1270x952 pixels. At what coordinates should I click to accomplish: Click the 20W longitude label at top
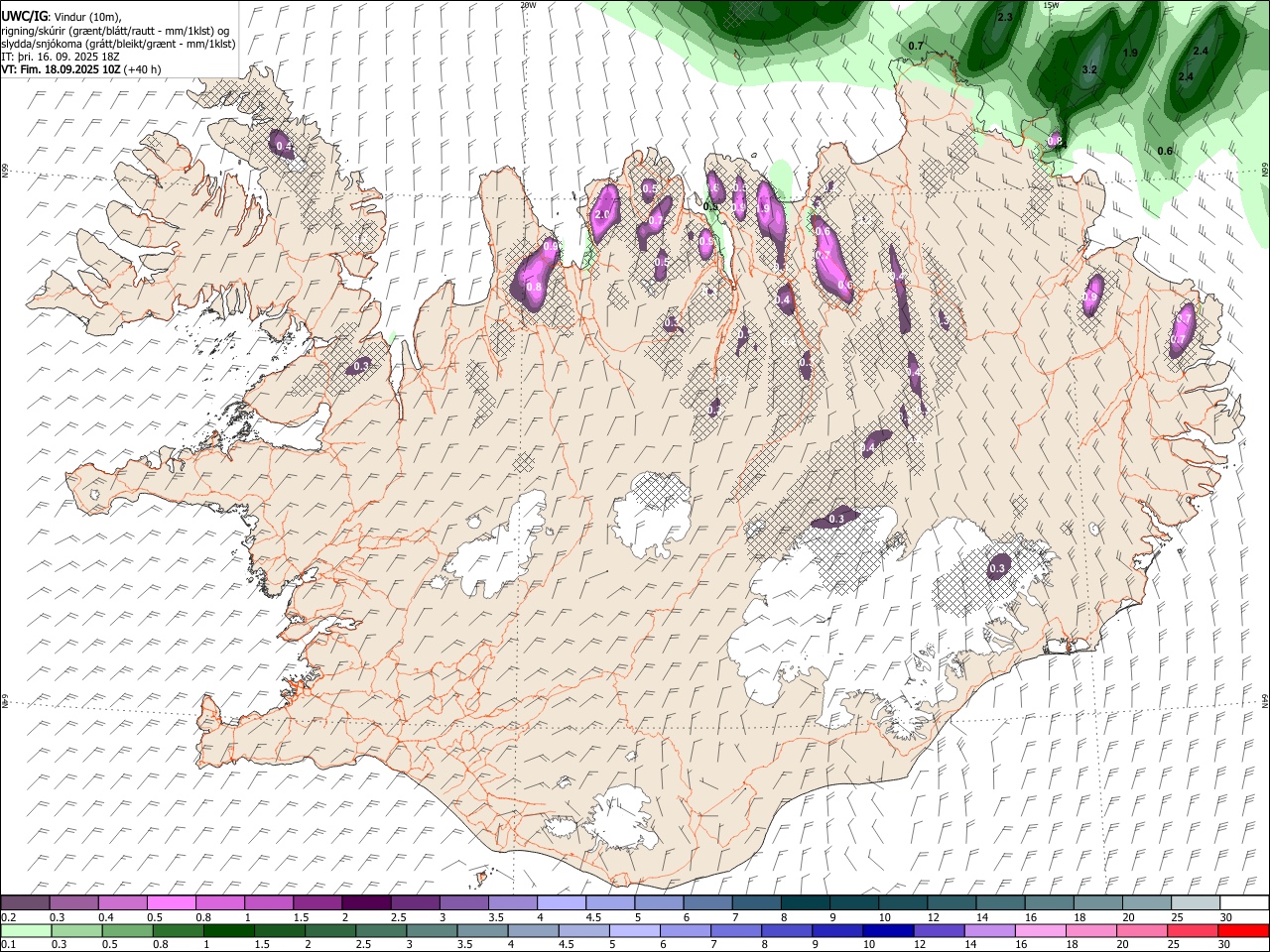point(529,5)
